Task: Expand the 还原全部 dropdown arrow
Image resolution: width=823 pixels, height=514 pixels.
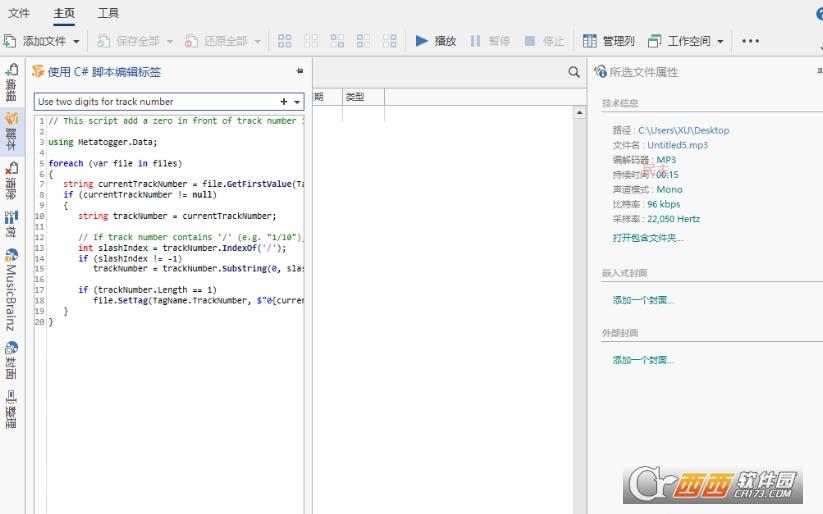Action: 257,41
